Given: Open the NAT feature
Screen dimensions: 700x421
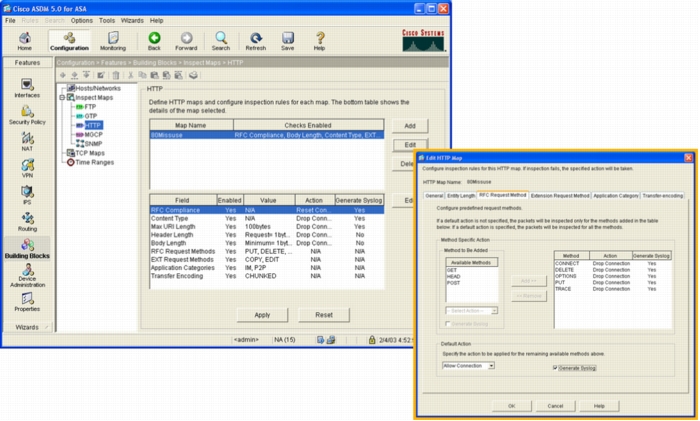Looking at the screenshot, I should (27, 142).
